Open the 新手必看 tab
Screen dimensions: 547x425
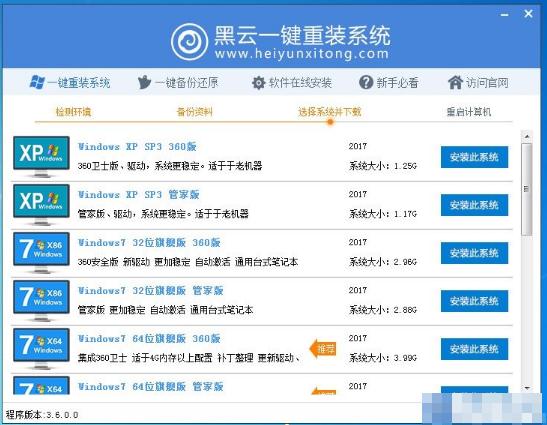tap(389, 83)
